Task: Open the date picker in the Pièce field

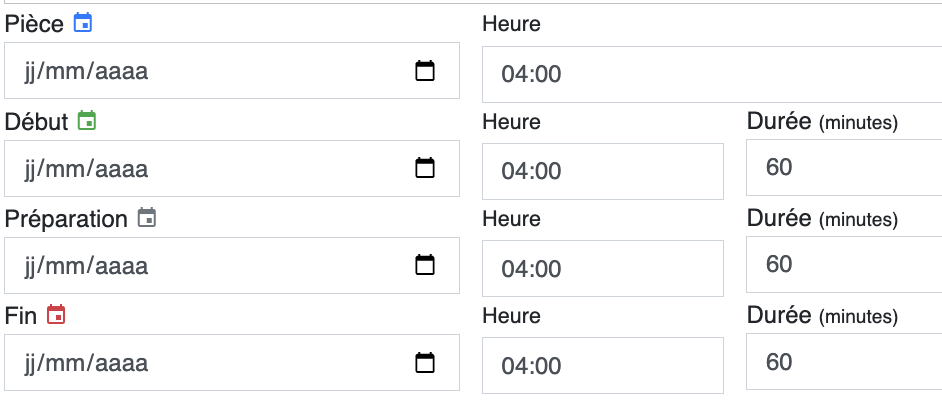Action: coord(425,71)
